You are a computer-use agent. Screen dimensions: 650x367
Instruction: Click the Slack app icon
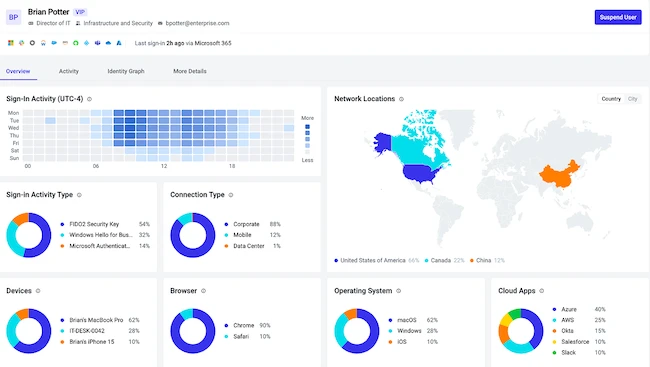click(22, 43)
